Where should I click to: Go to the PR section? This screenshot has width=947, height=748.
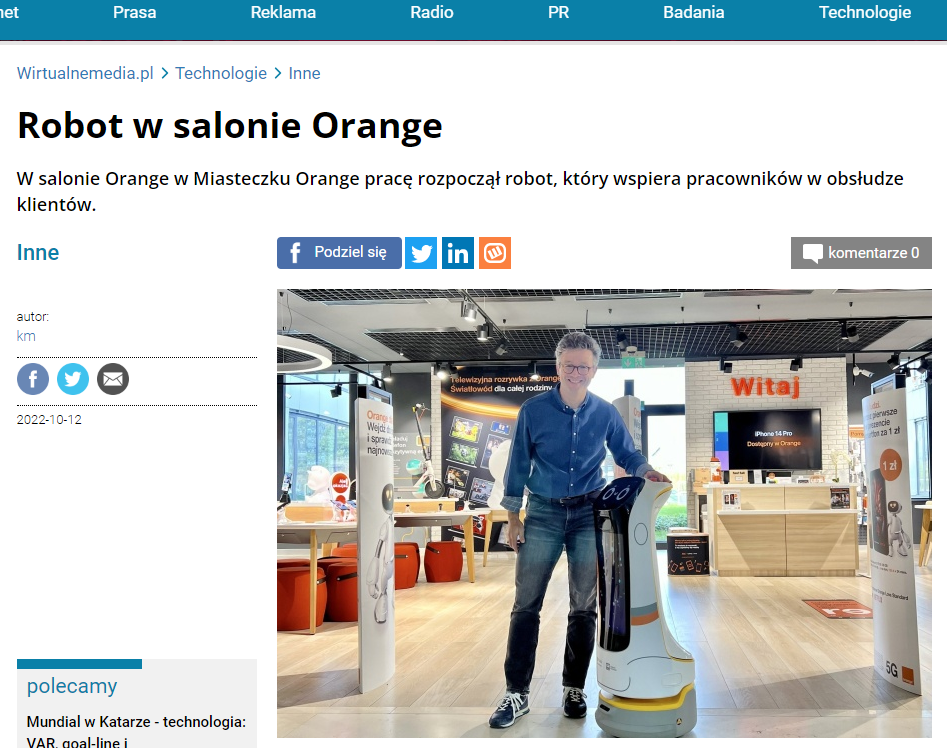(559, 12)
